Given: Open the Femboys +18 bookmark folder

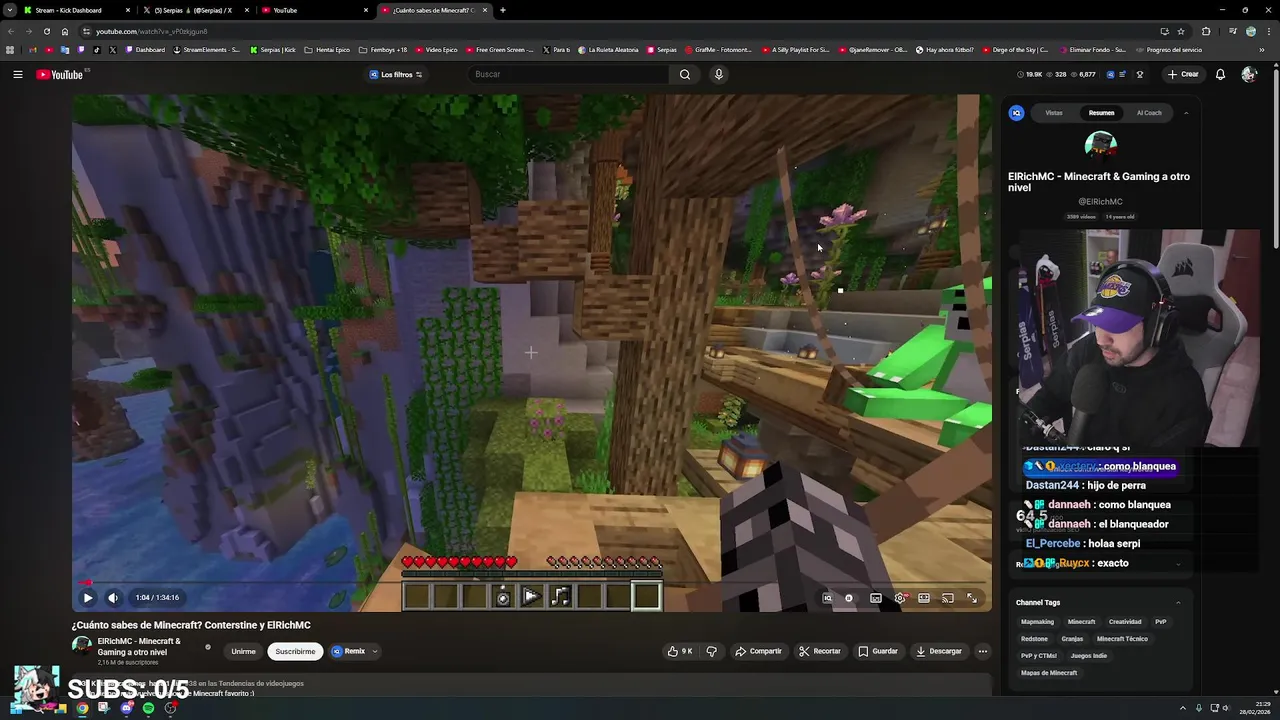Looking at the screenshot, I should coord(383,49).
